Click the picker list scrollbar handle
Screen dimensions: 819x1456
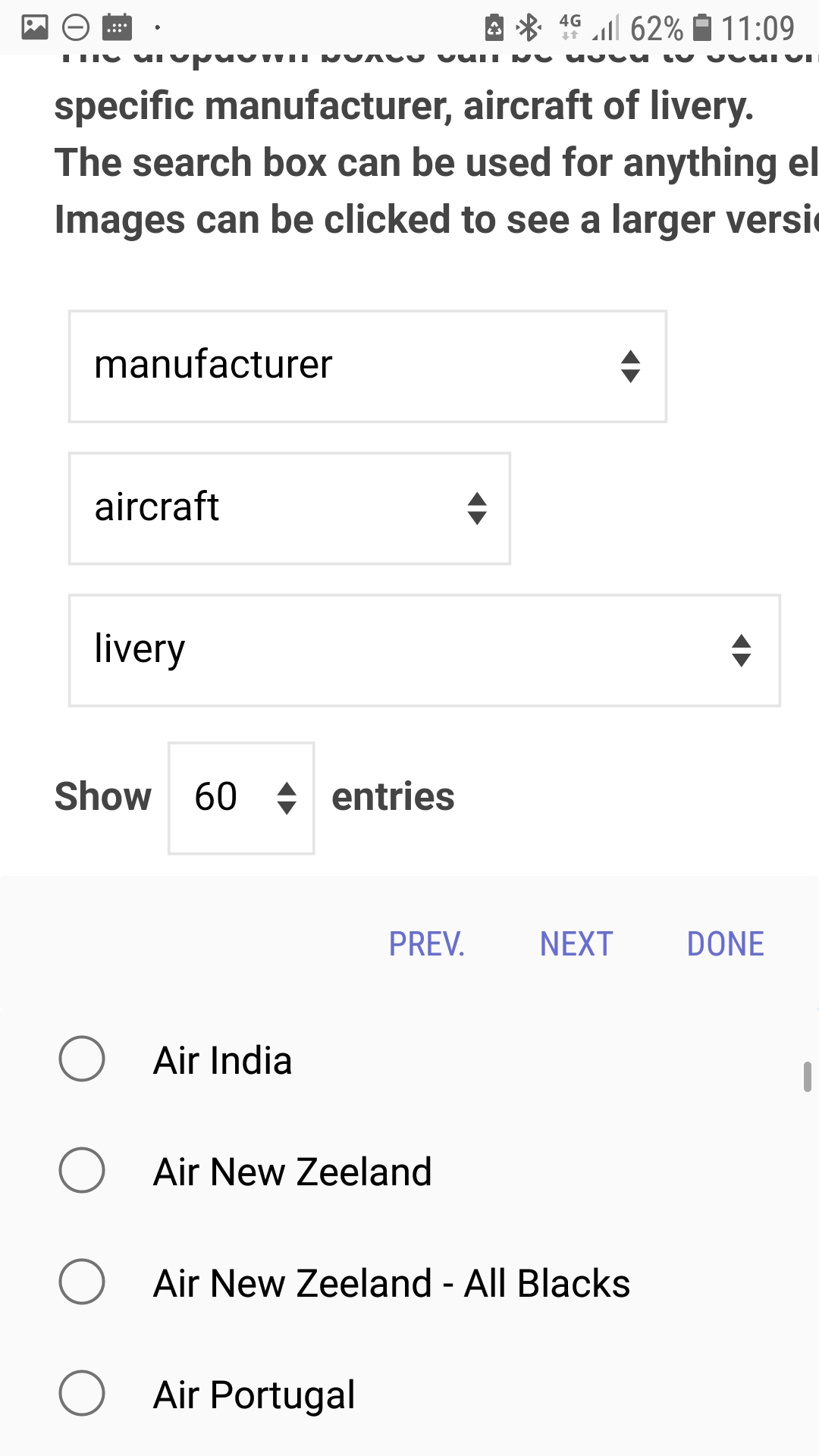coord(808,1076)
